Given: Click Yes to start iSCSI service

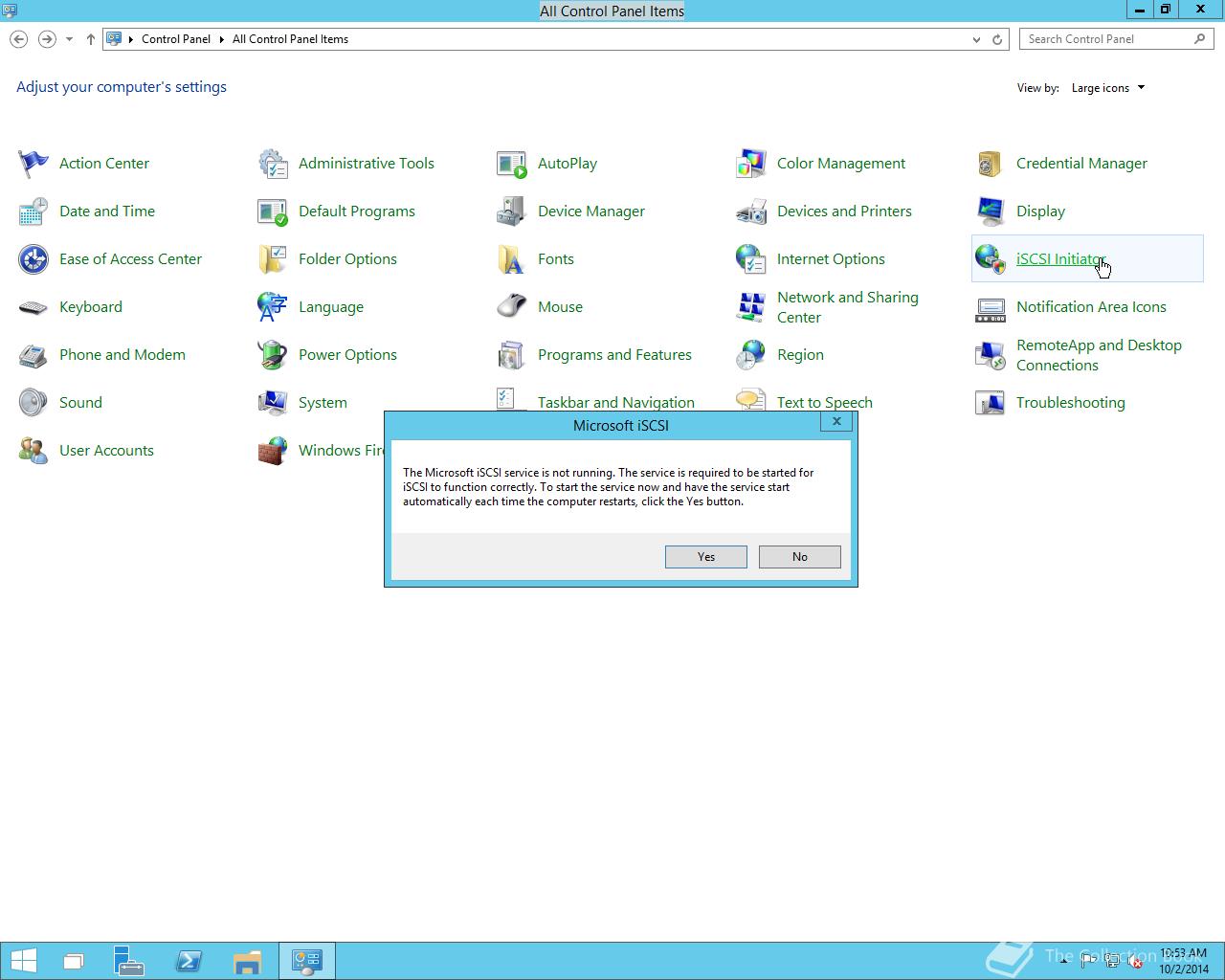Looking at the screenshot, I should 706,557.
